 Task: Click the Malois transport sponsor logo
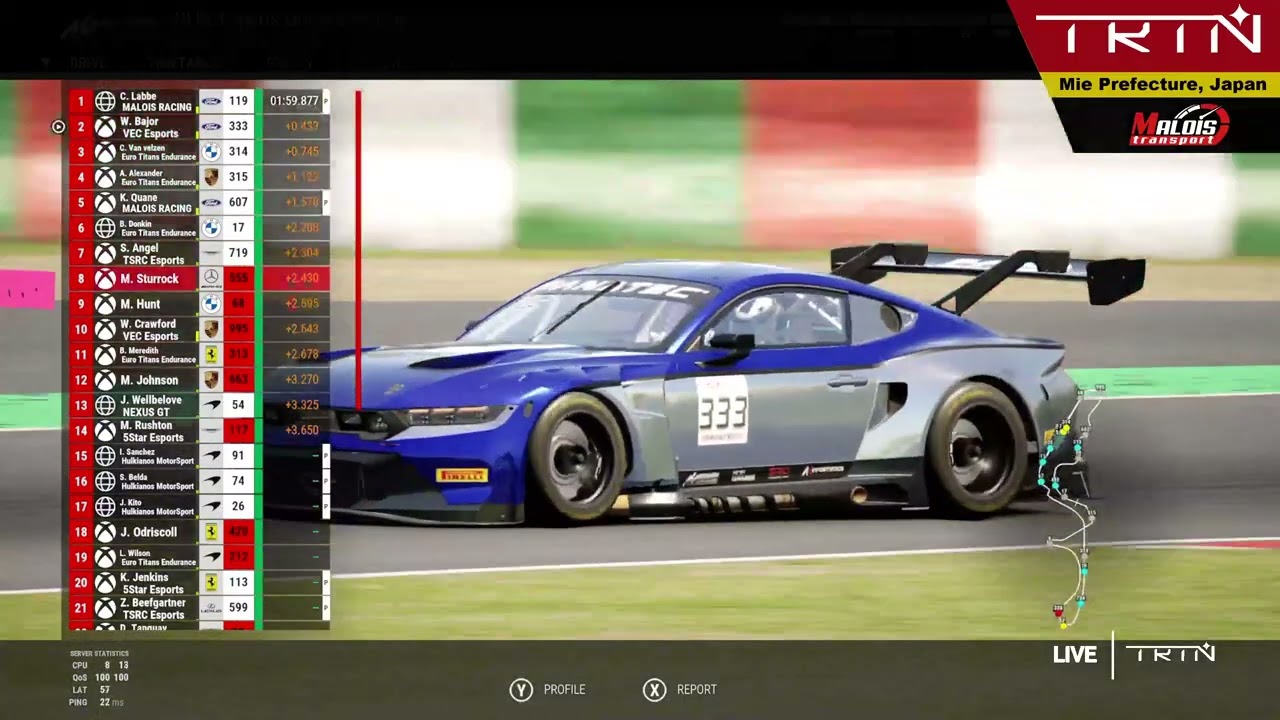(1179, 126)
